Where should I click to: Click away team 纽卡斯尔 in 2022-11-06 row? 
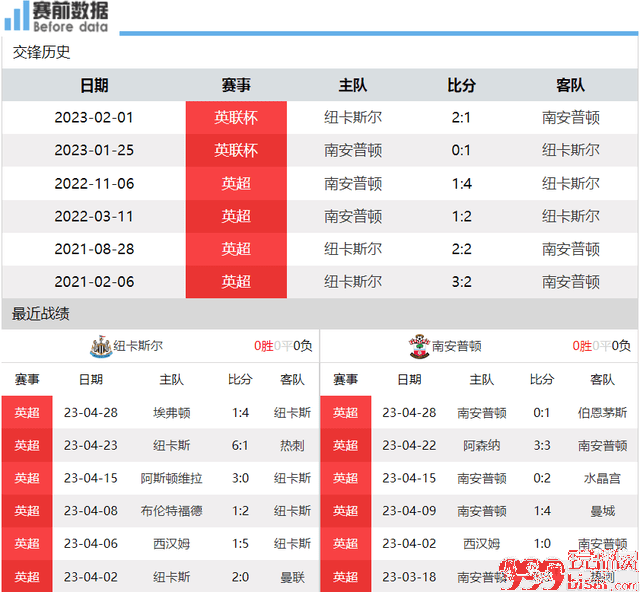(571, 183)
